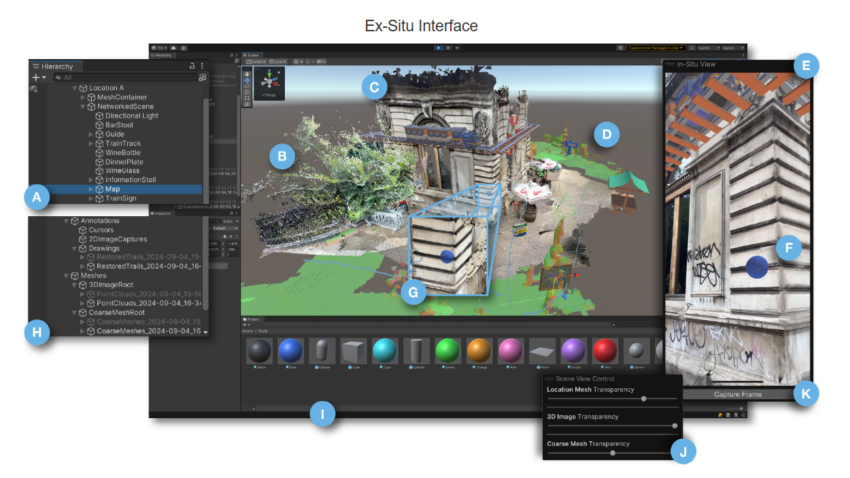The height and width of the screenshot is (478, 850).
Task: Select the Red sphere material asset
Action: [605, 352]
